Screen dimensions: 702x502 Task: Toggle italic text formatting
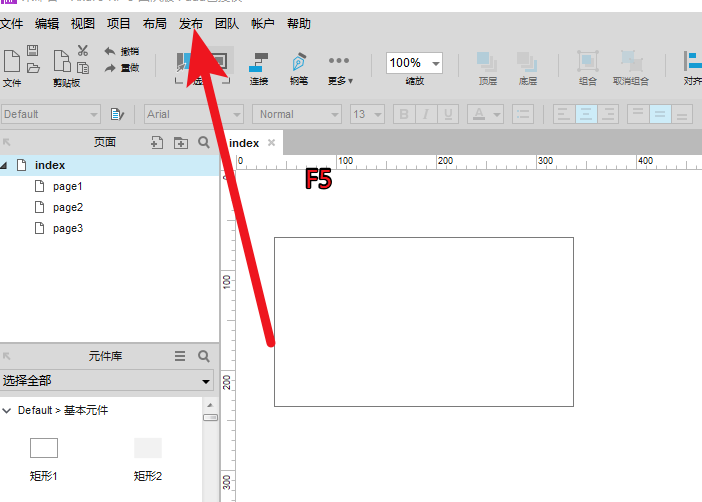coord(427,115)
